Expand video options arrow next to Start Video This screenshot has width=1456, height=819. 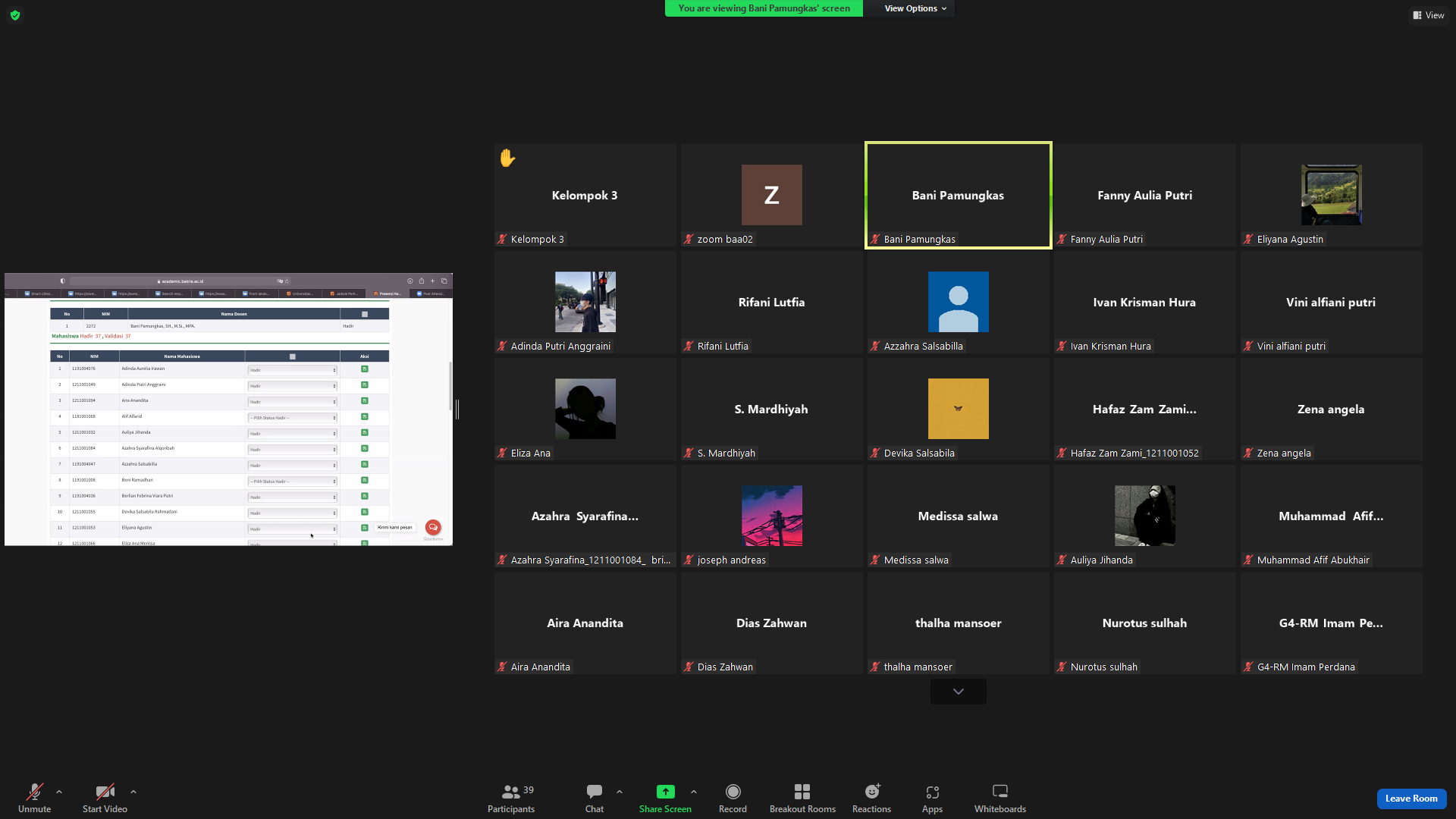click(133, 792)
